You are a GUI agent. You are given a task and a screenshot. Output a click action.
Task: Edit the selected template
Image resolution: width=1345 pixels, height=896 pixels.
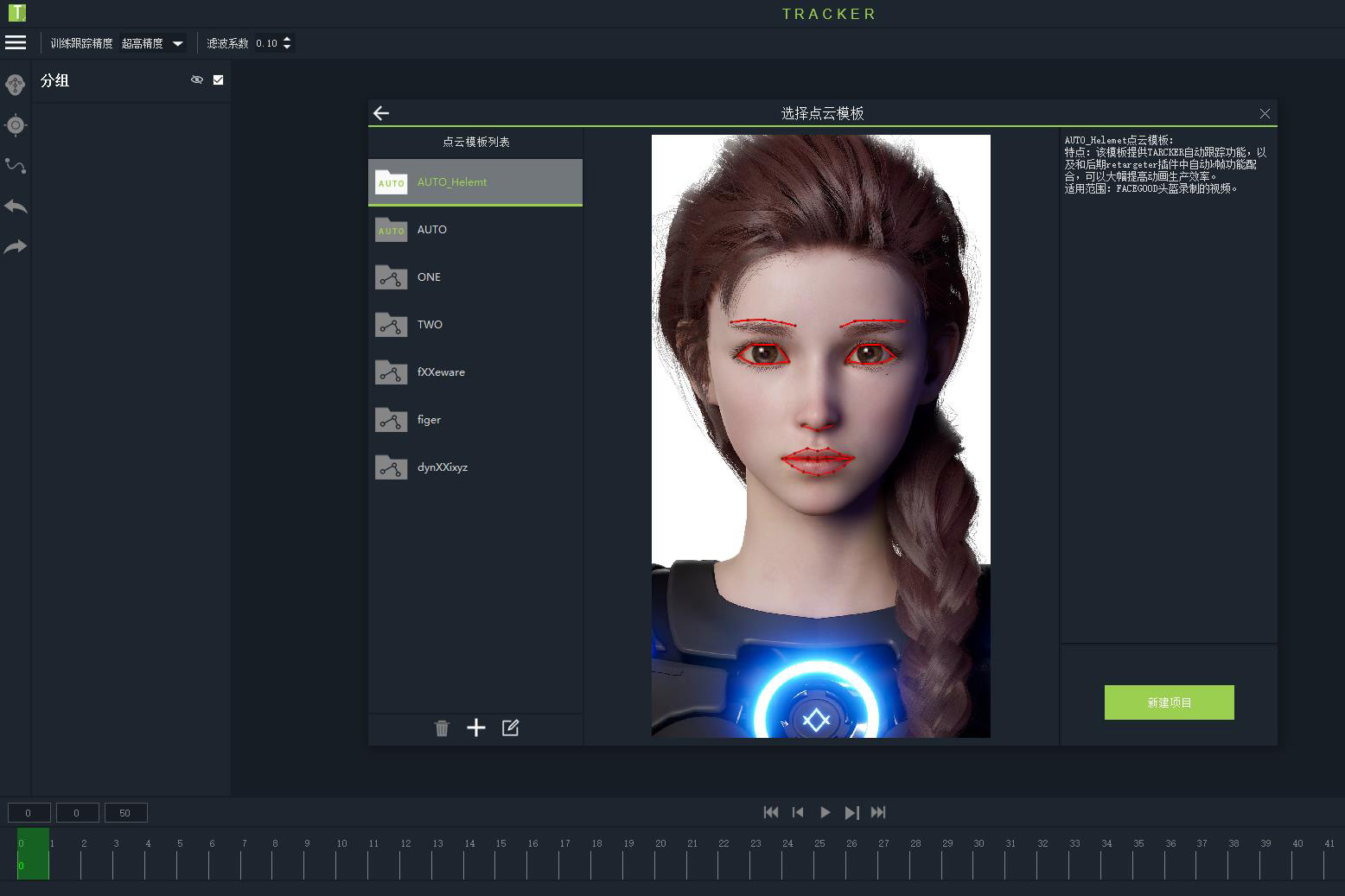coord(510,728)
